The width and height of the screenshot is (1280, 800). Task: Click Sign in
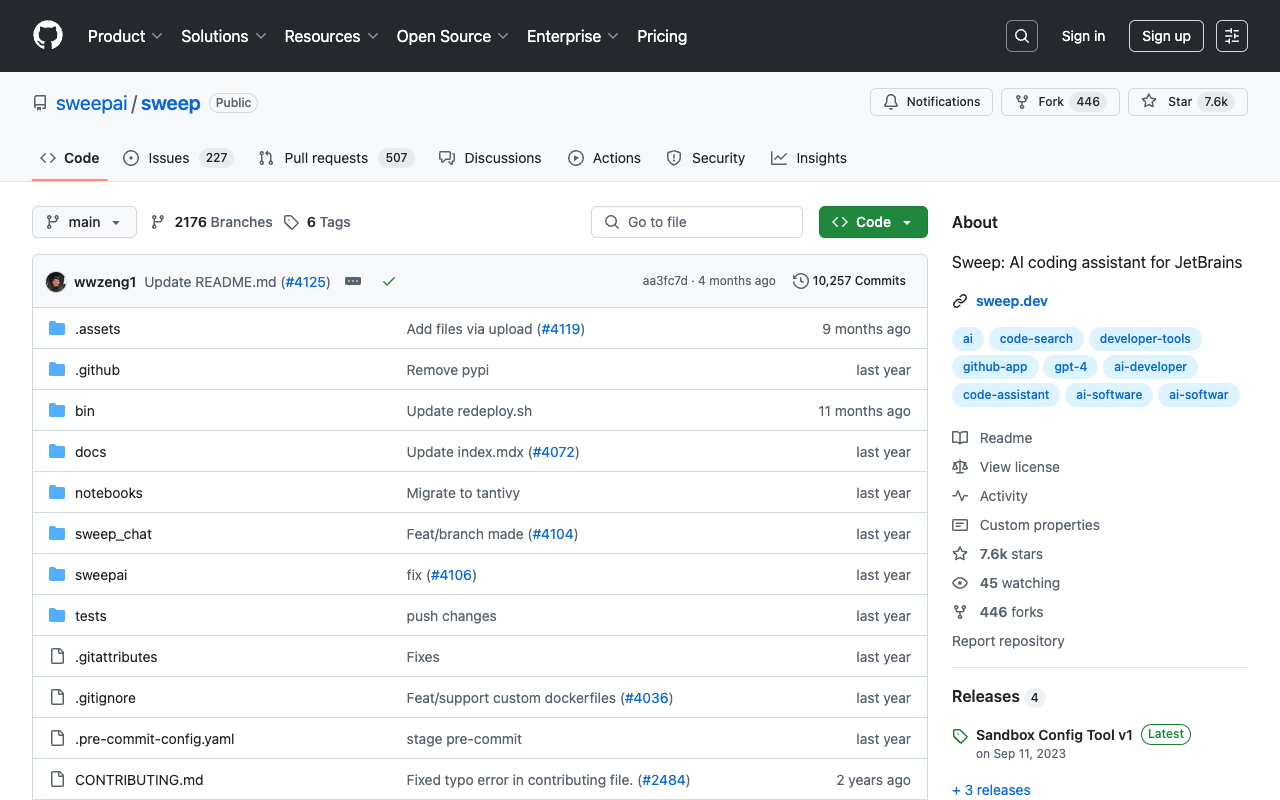click(x=1083, y=36)
